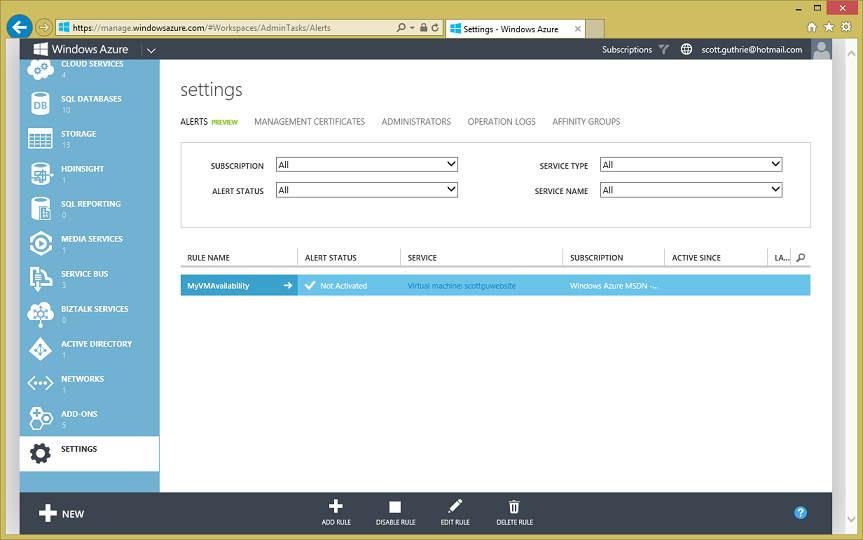The image size is (863, 540).
Task: Click the browser back arrow button
Action: pos(19,27)
